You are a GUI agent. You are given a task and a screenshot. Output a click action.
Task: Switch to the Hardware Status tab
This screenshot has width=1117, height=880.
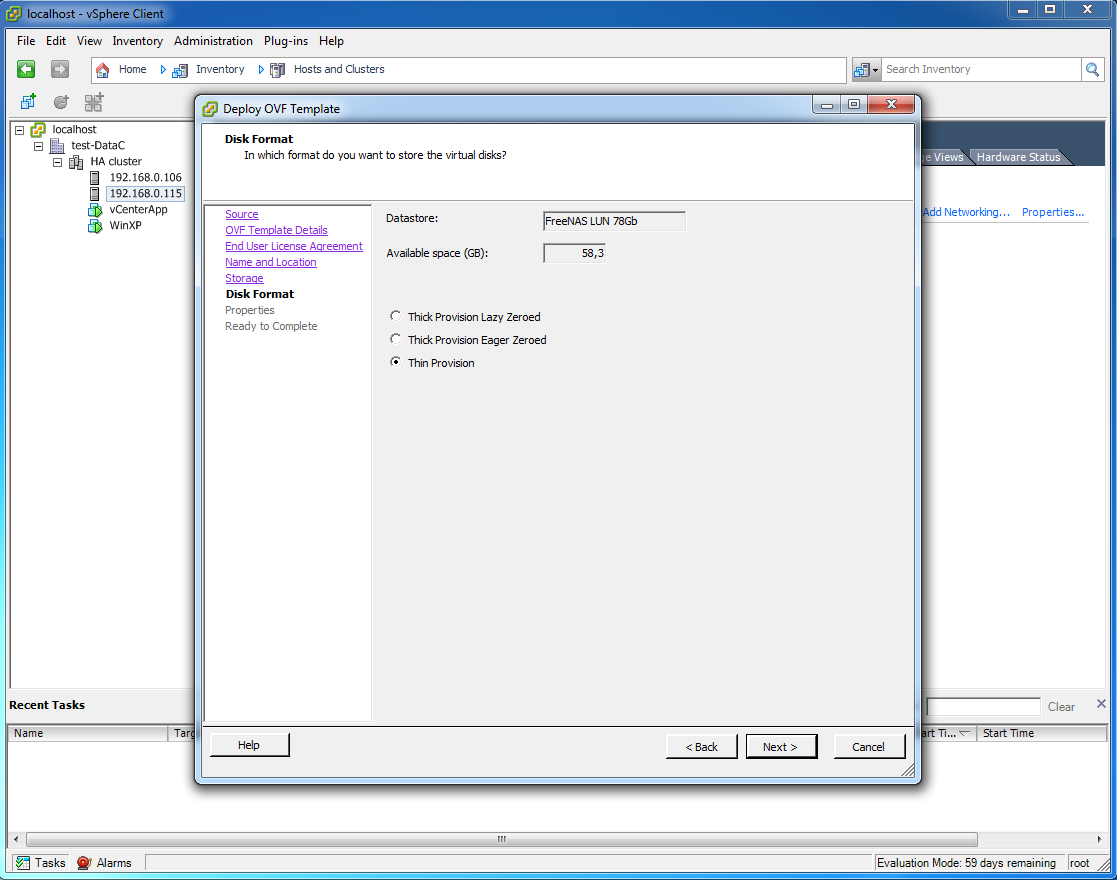click(x=1018, y=157)
